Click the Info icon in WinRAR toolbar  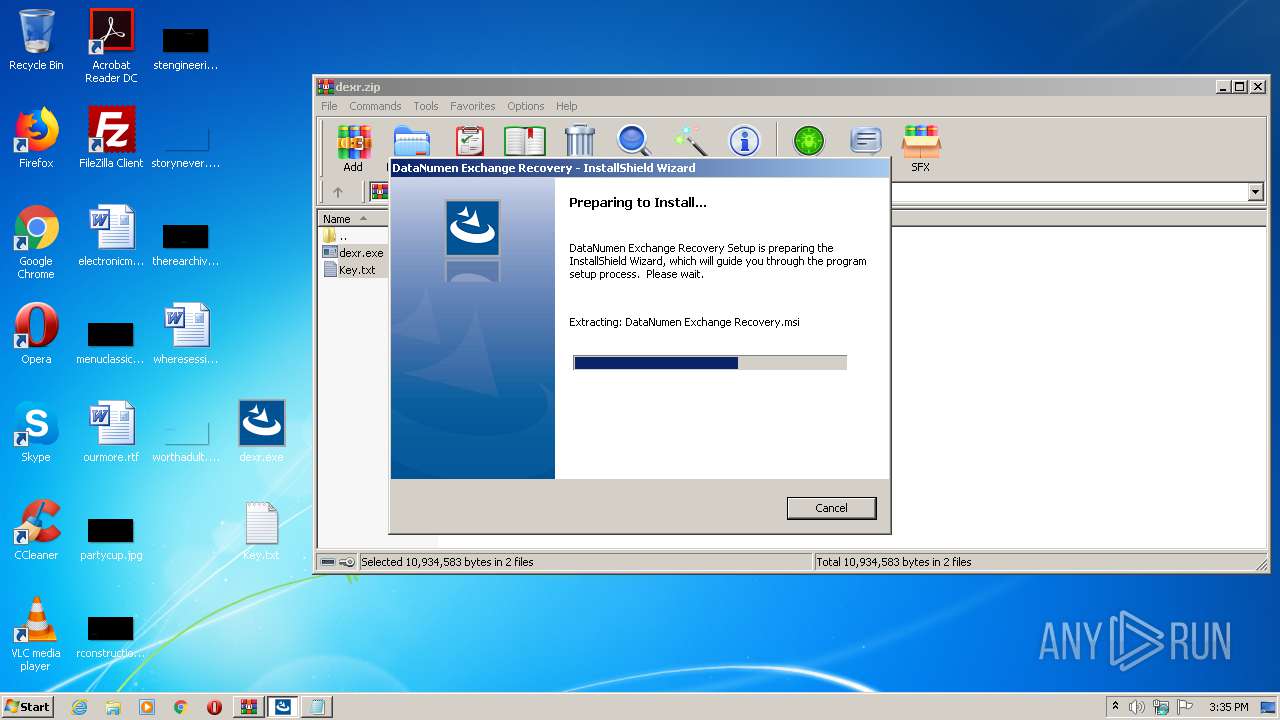744,141
